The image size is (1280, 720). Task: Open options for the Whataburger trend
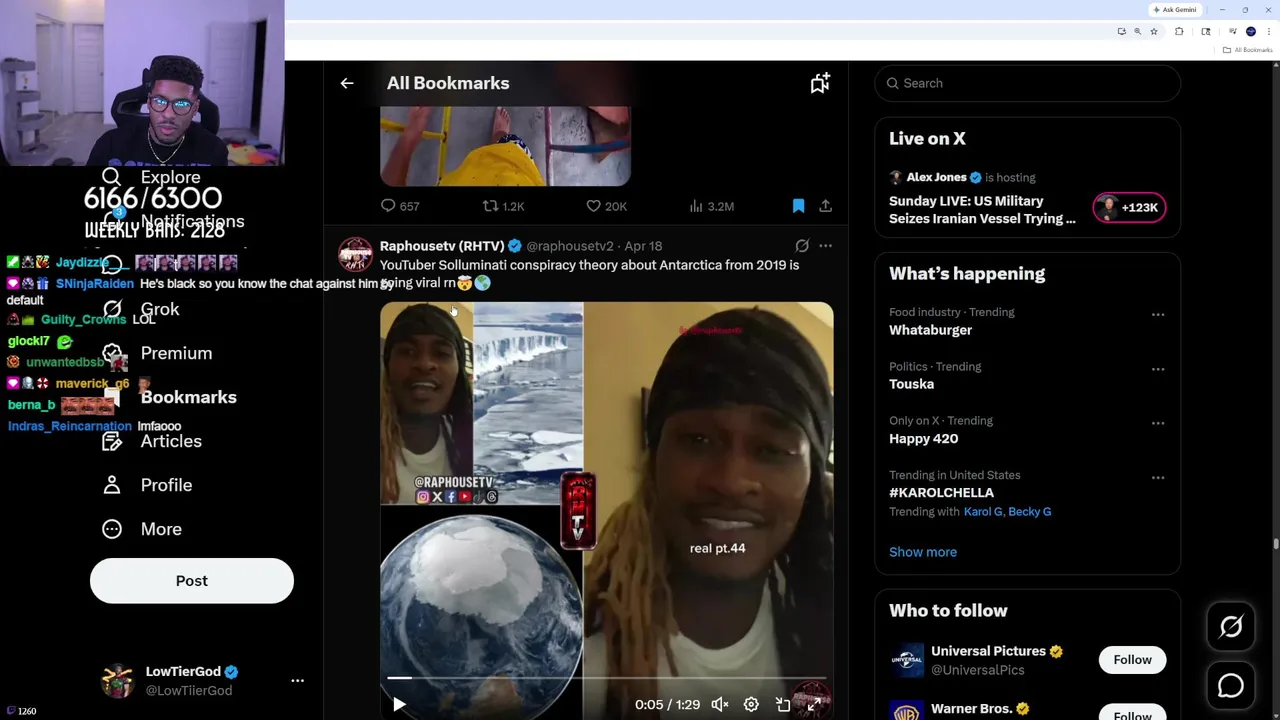(x=1158, y=314)
